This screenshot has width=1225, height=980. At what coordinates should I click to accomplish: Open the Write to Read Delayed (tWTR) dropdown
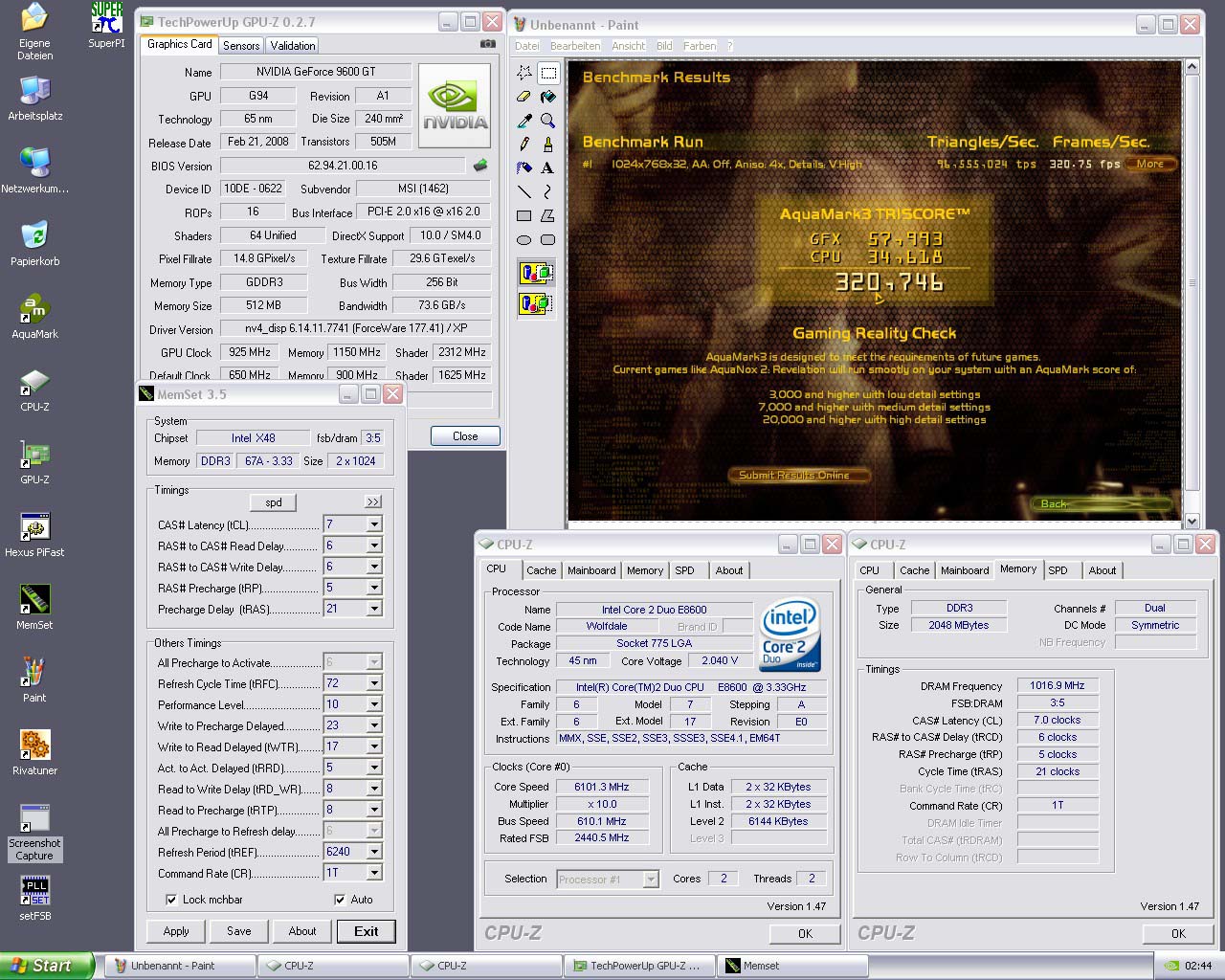(x=374, y=746)
